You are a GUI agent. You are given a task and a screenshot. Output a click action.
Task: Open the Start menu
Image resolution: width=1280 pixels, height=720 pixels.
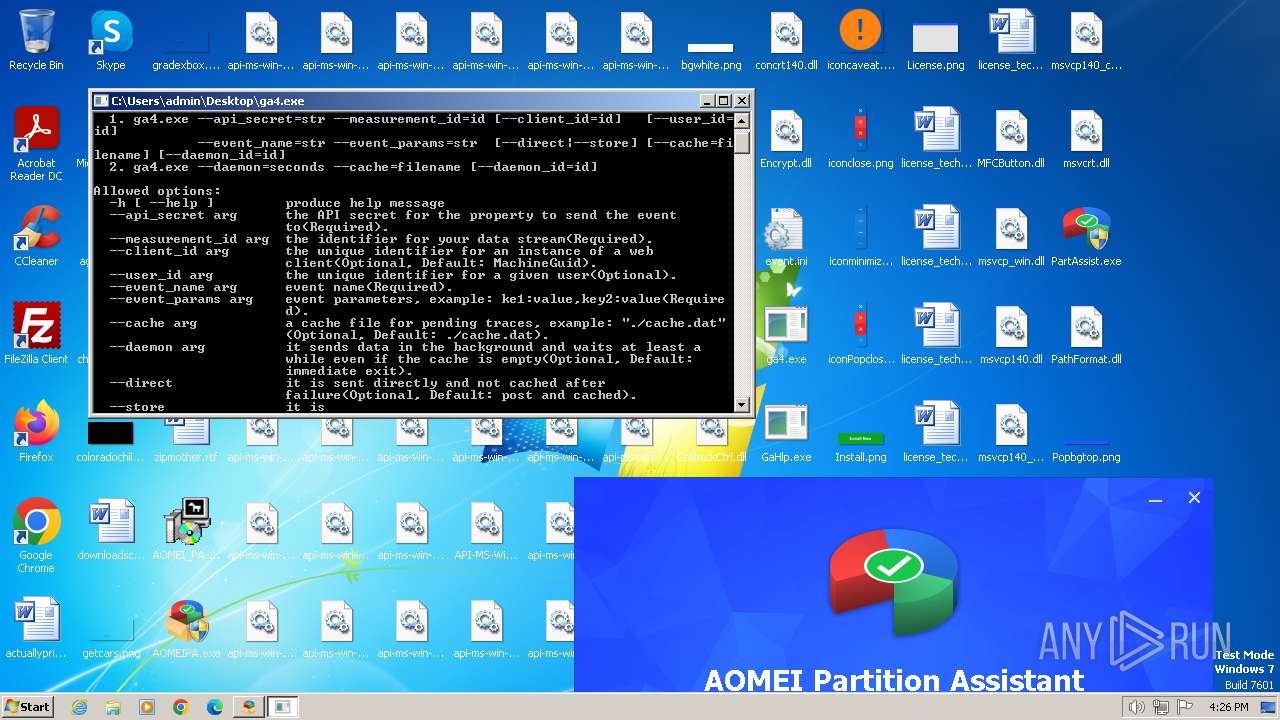[x=27, y=706]
